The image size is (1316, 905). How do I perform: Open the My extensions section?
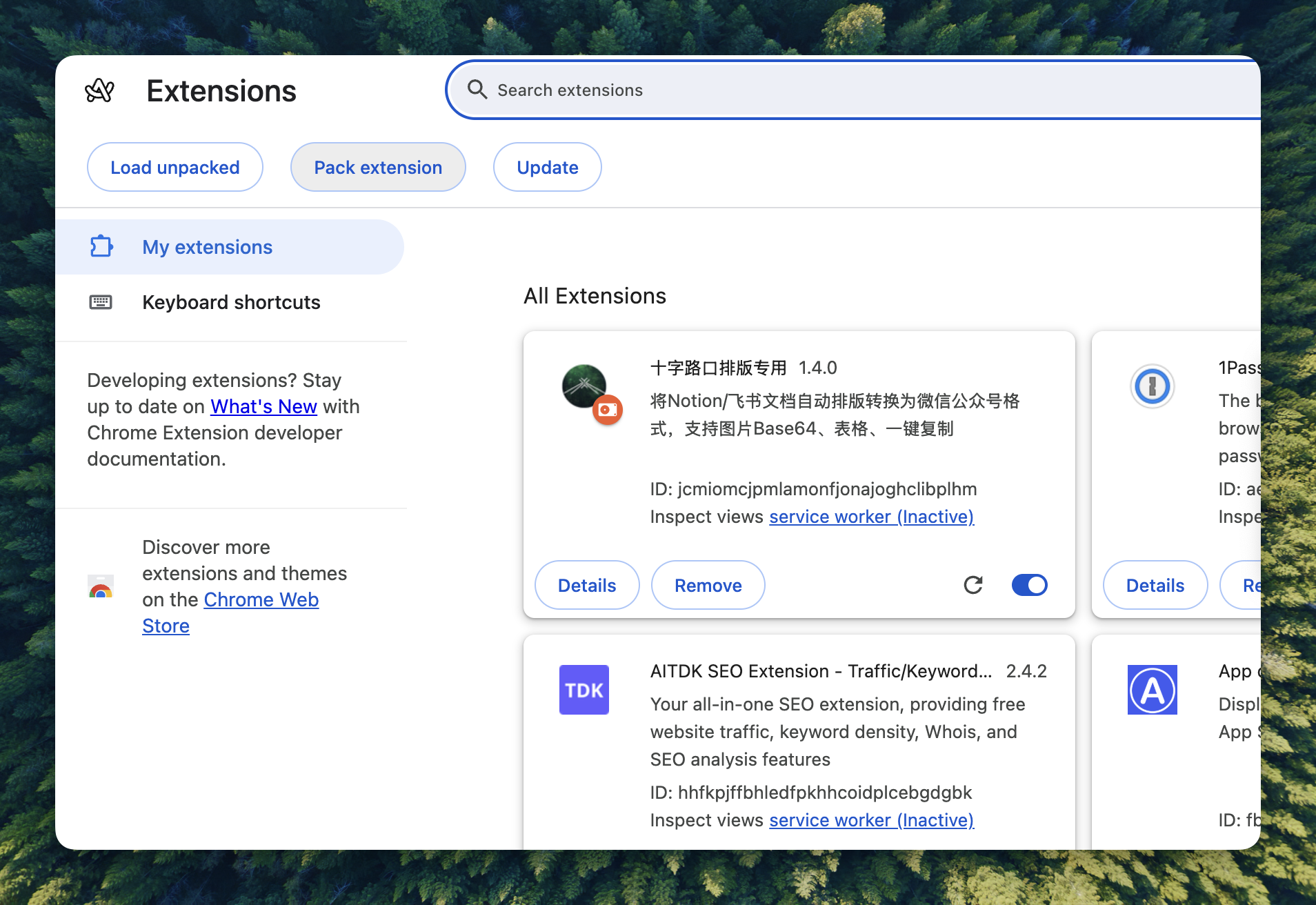[x=230, y=247]
